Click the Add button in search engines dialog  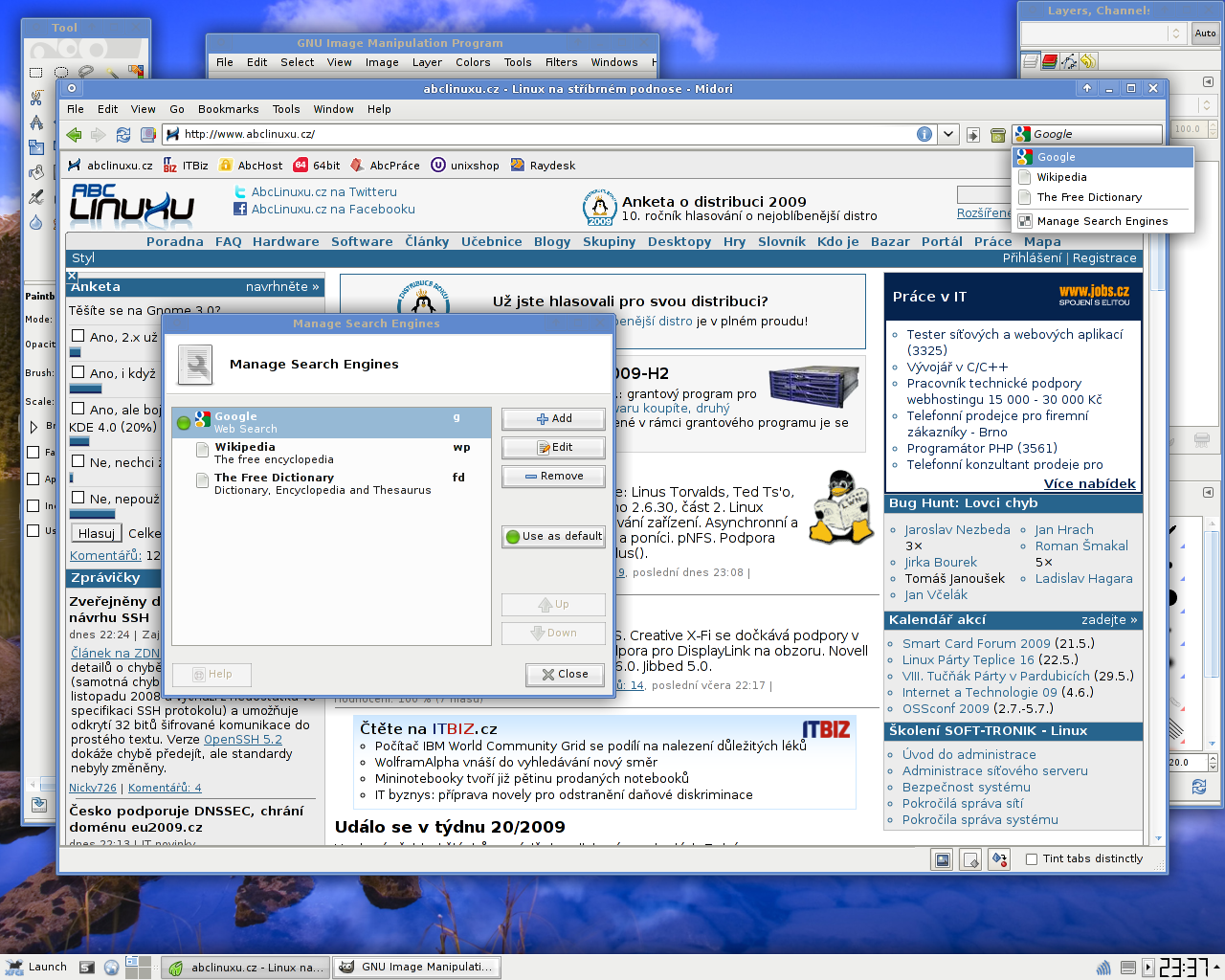pyautogui.click(x=554, y=418)
